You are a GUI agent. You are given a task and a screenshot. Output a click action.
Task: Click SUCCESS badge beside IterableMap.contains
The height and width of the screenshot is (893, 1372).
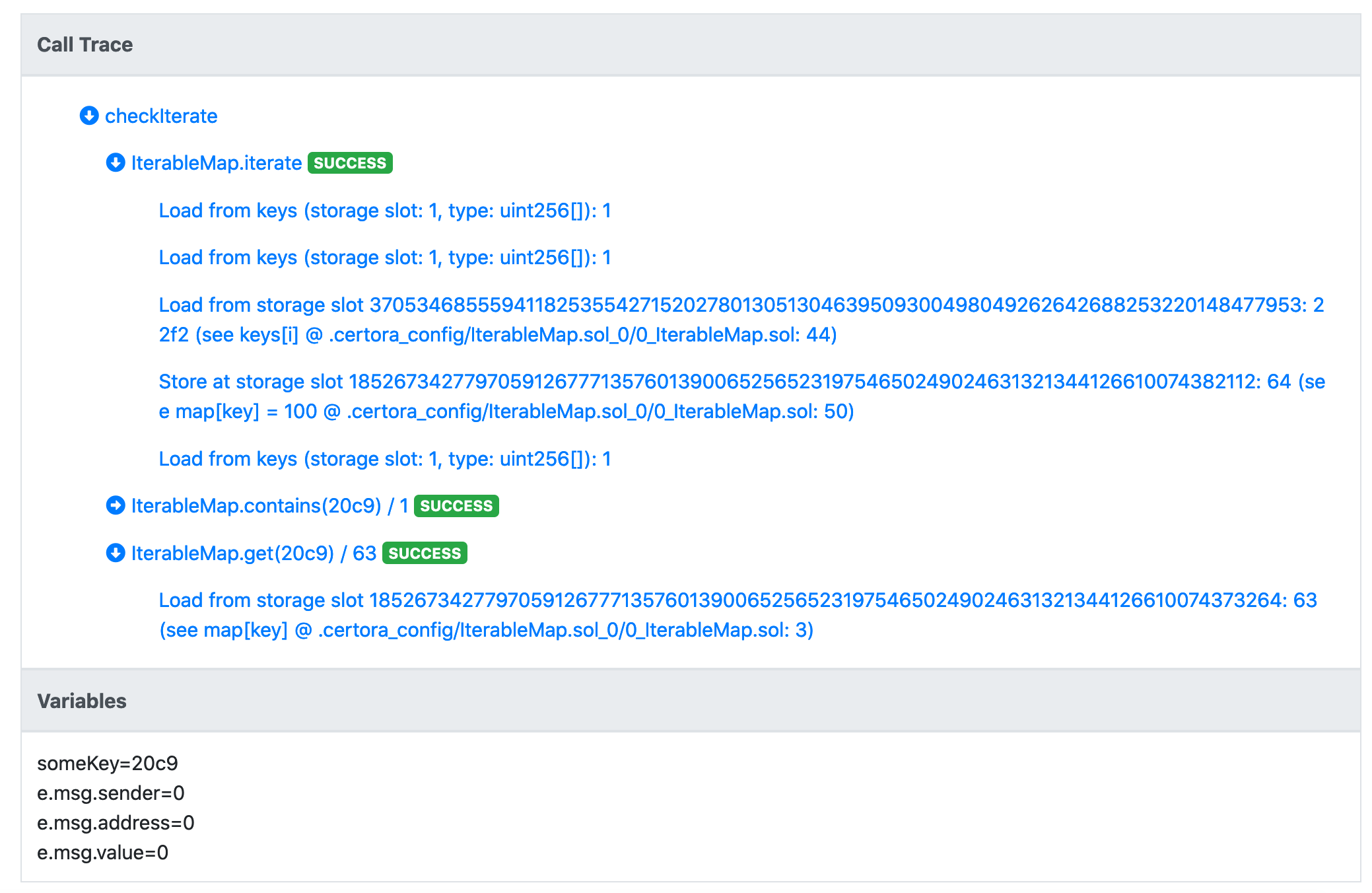[456, 506]
